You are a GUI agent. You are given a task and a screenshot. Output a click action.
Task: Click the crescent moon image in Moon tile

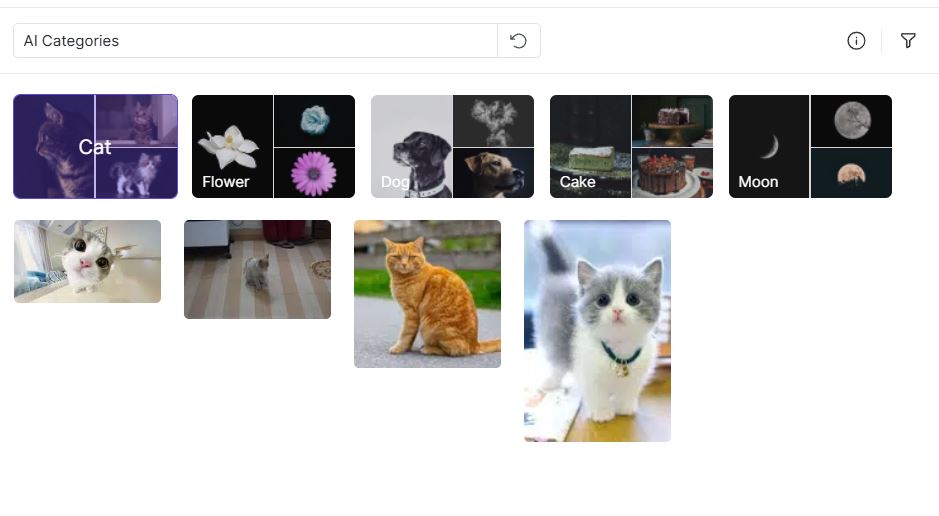769,147
